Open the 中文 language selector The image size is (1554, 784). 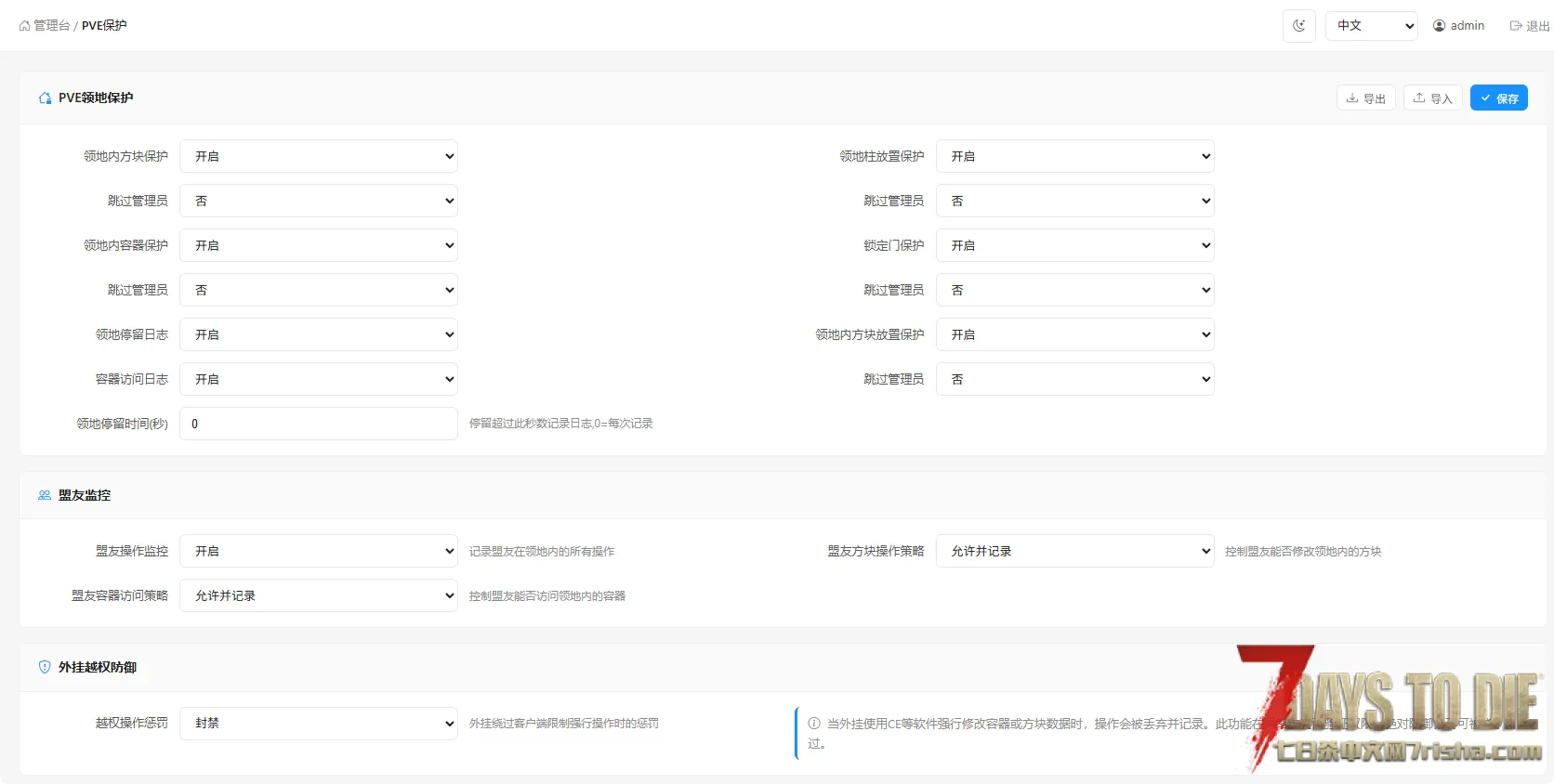[1371, 26]
